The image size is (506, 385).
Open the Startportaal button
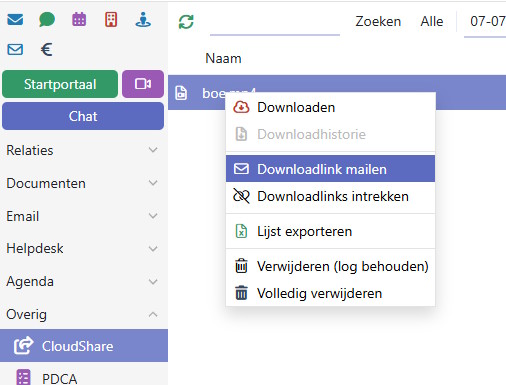click(60, 84)
